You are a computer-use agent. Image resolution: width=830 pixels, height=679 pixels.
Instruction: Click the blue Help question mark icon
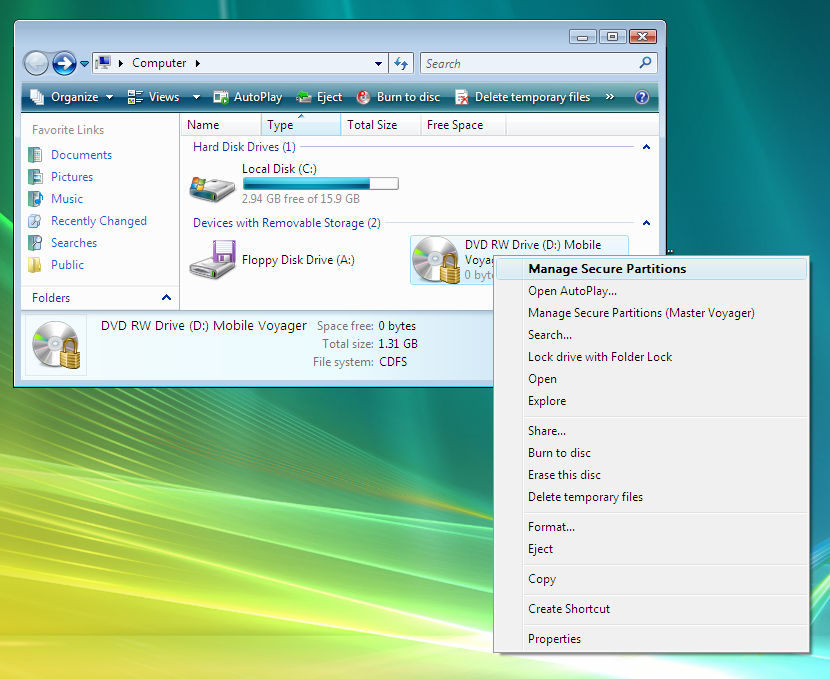(642, 97)
